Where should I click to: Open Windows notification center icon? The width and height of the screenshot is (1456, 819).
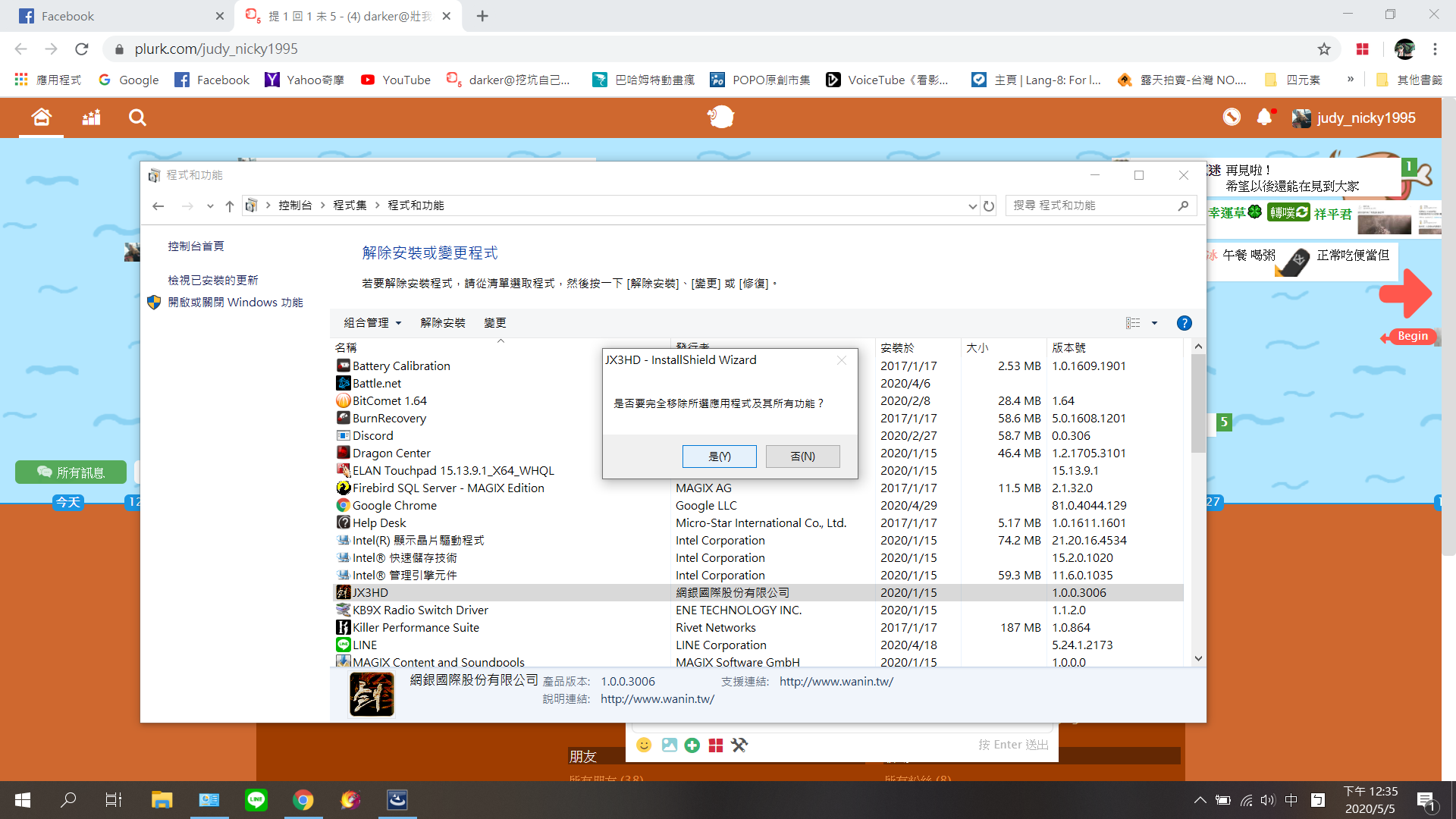coord(1426,801)
